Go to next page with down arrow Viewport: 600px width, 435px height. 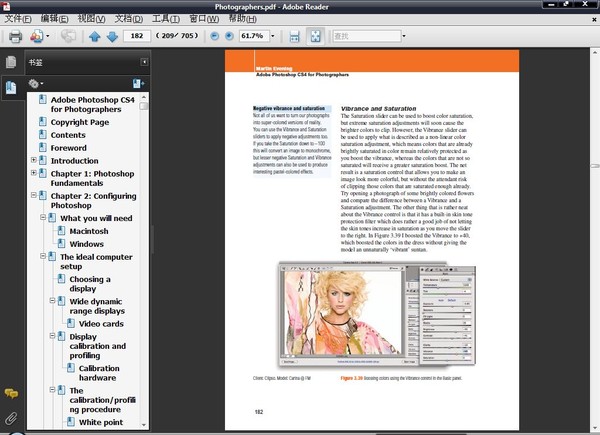click(111, 36)
